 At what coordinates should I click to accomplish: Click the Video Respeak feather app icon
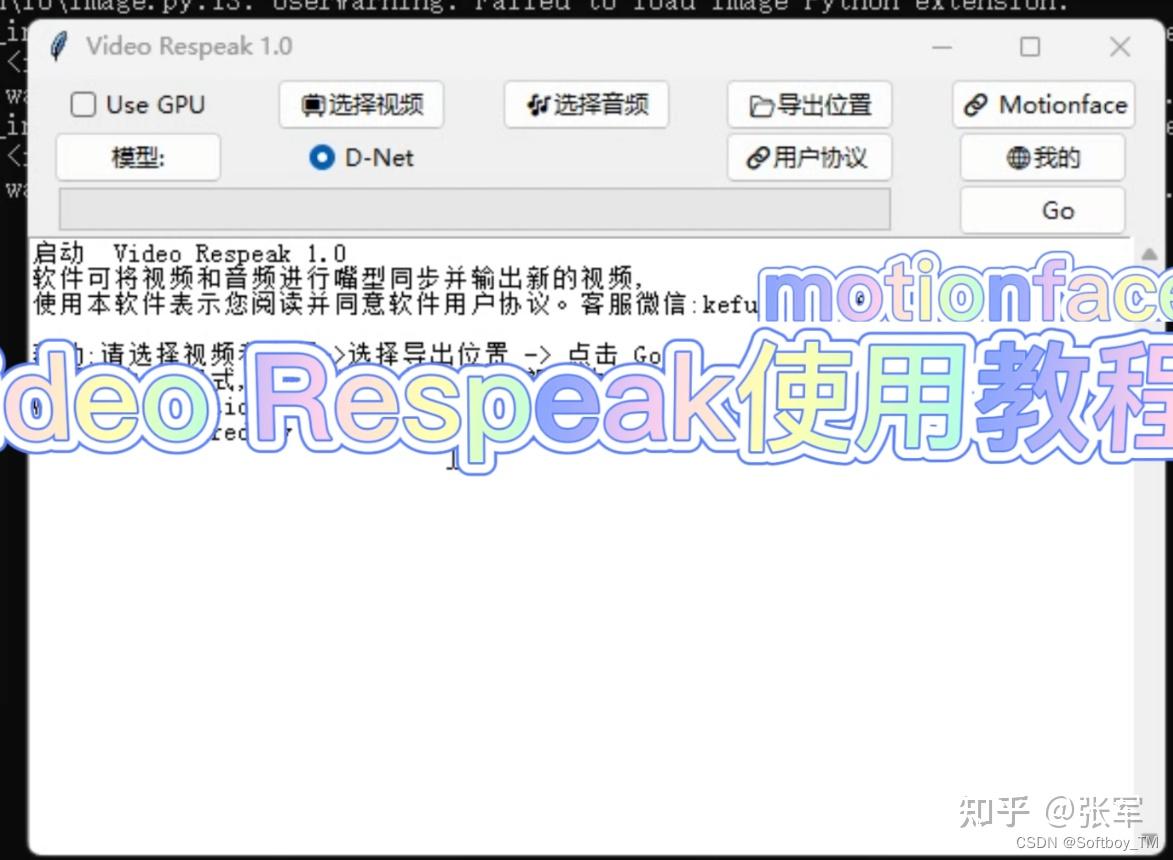click(58, 46)
